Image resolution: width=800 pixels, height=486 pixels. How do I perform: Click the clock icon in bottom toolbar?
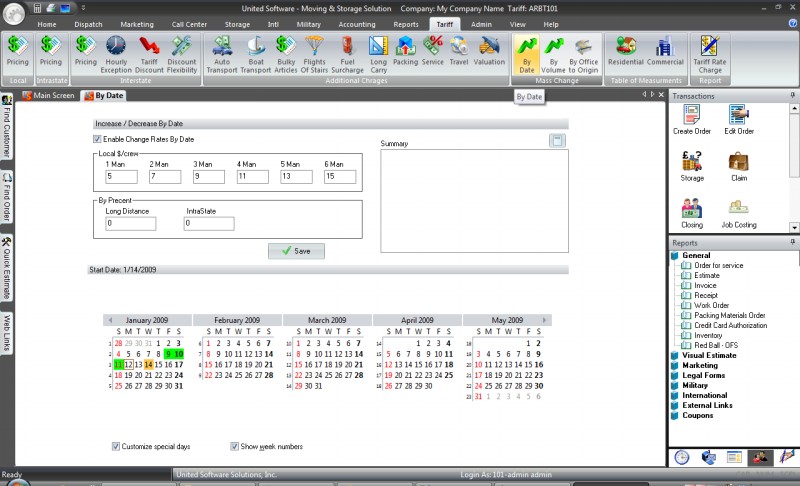coord(682,457)
